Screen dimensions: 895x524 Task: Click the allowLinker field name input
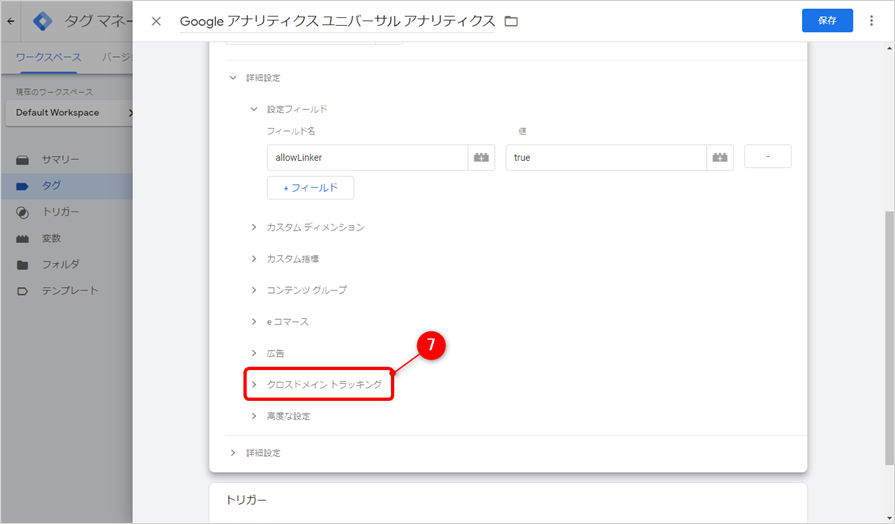tap(367, 158)
